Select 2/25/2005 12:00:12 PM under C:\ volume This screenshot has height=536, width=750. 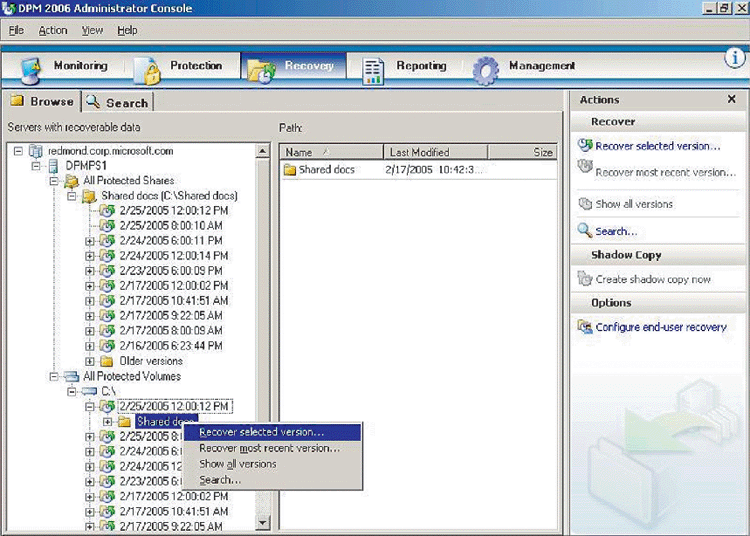click(174, 406)
